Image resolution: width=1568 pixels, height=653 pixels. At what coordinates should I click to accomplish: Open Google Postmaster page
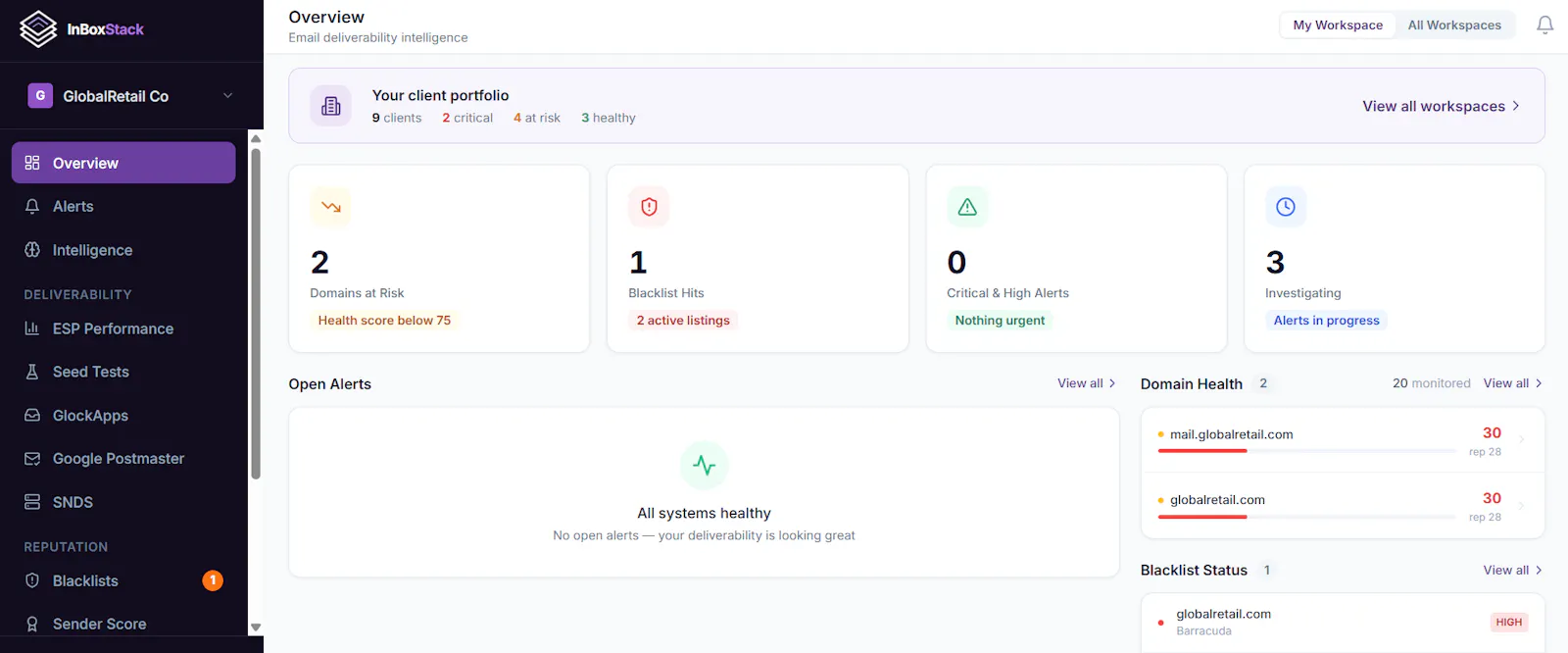tap(123, 459)
